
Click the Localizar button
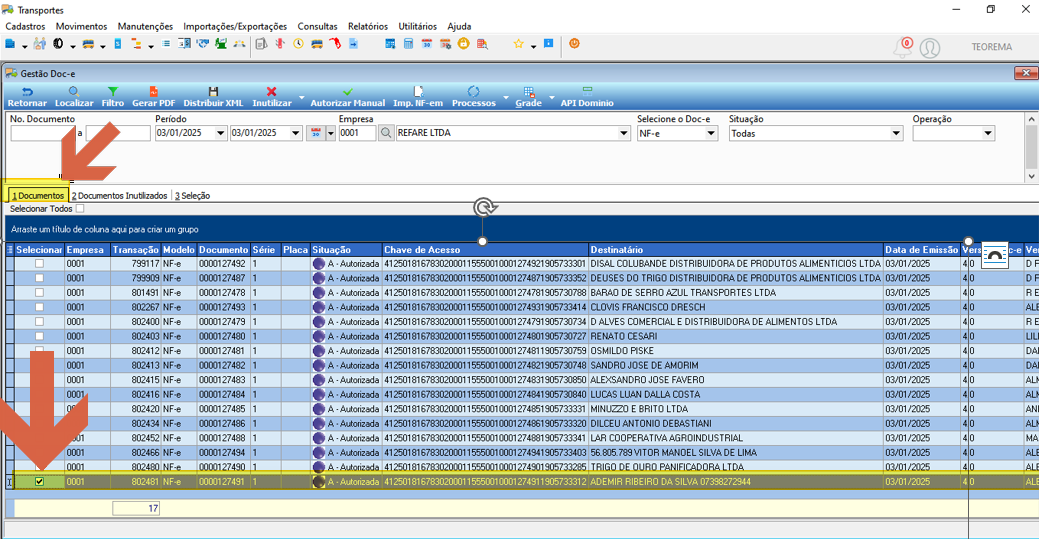coord(74,97)
